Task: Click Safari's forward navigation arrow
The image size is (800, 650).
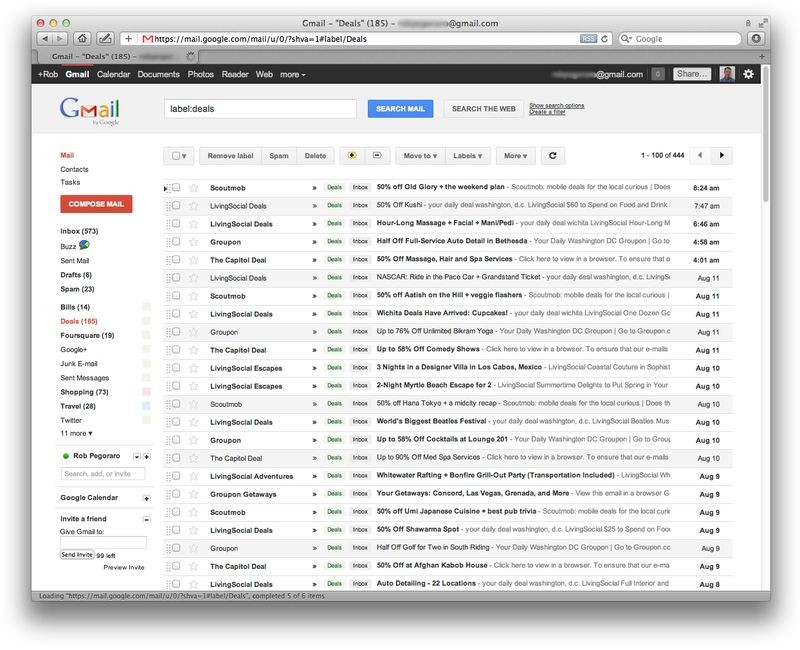Action: 60,39
